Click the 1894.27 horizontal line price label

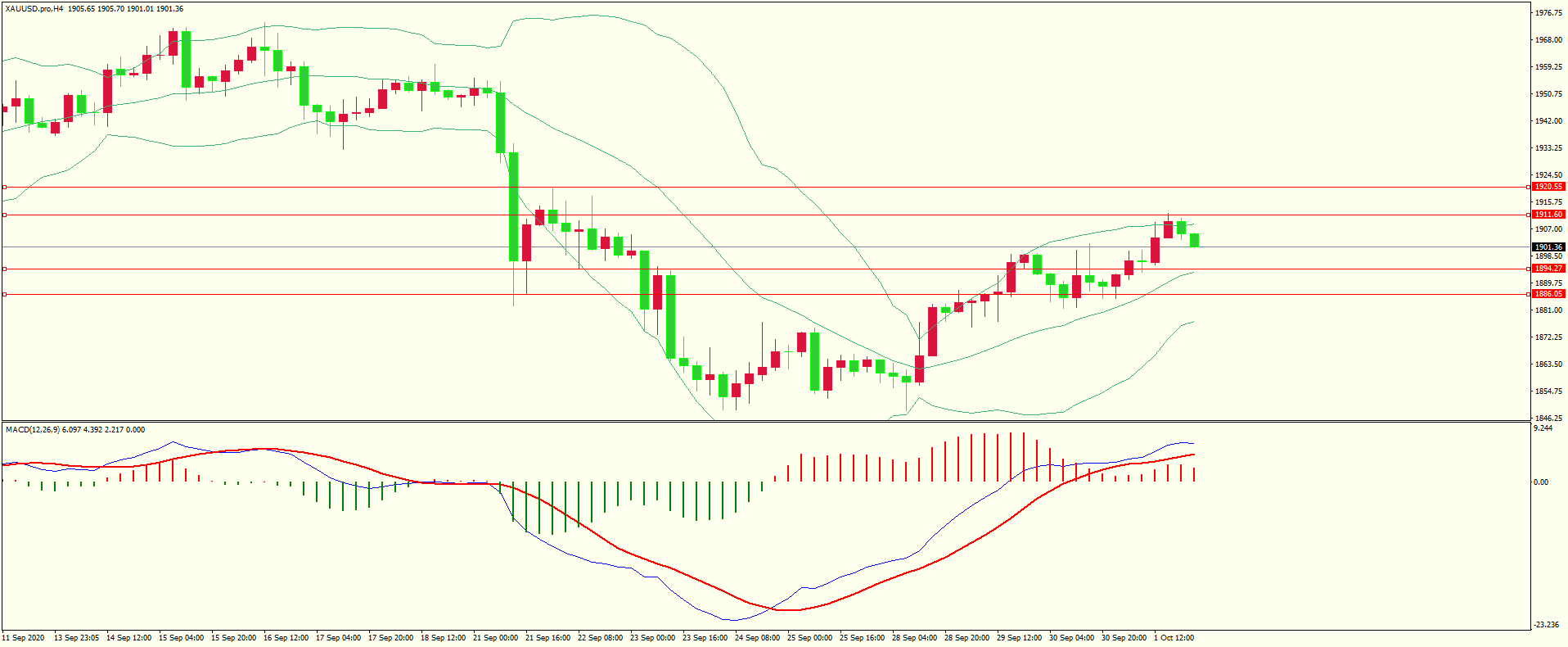coord(1548,269)
